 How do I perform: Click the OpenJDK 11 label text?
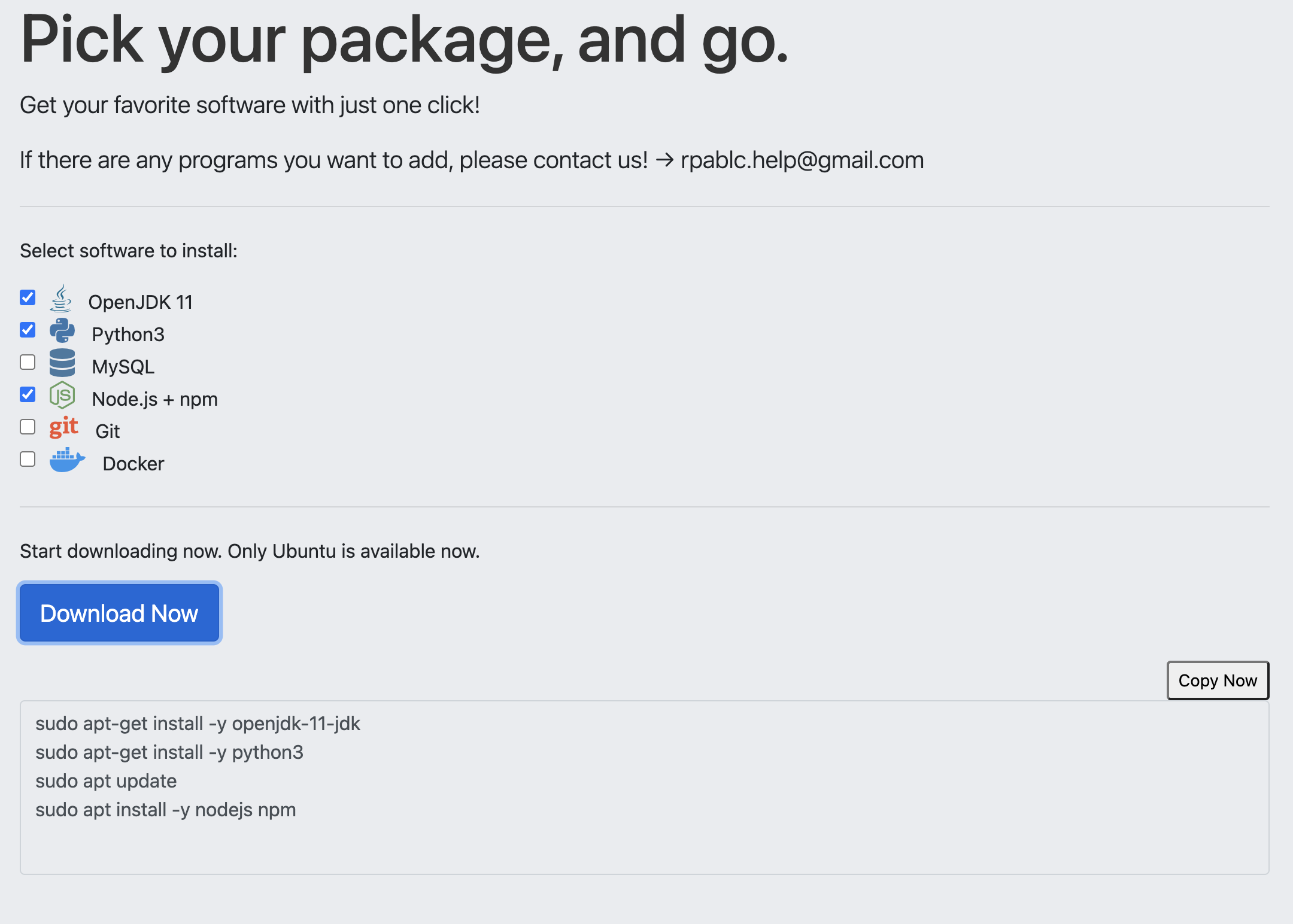pos(141,302)
